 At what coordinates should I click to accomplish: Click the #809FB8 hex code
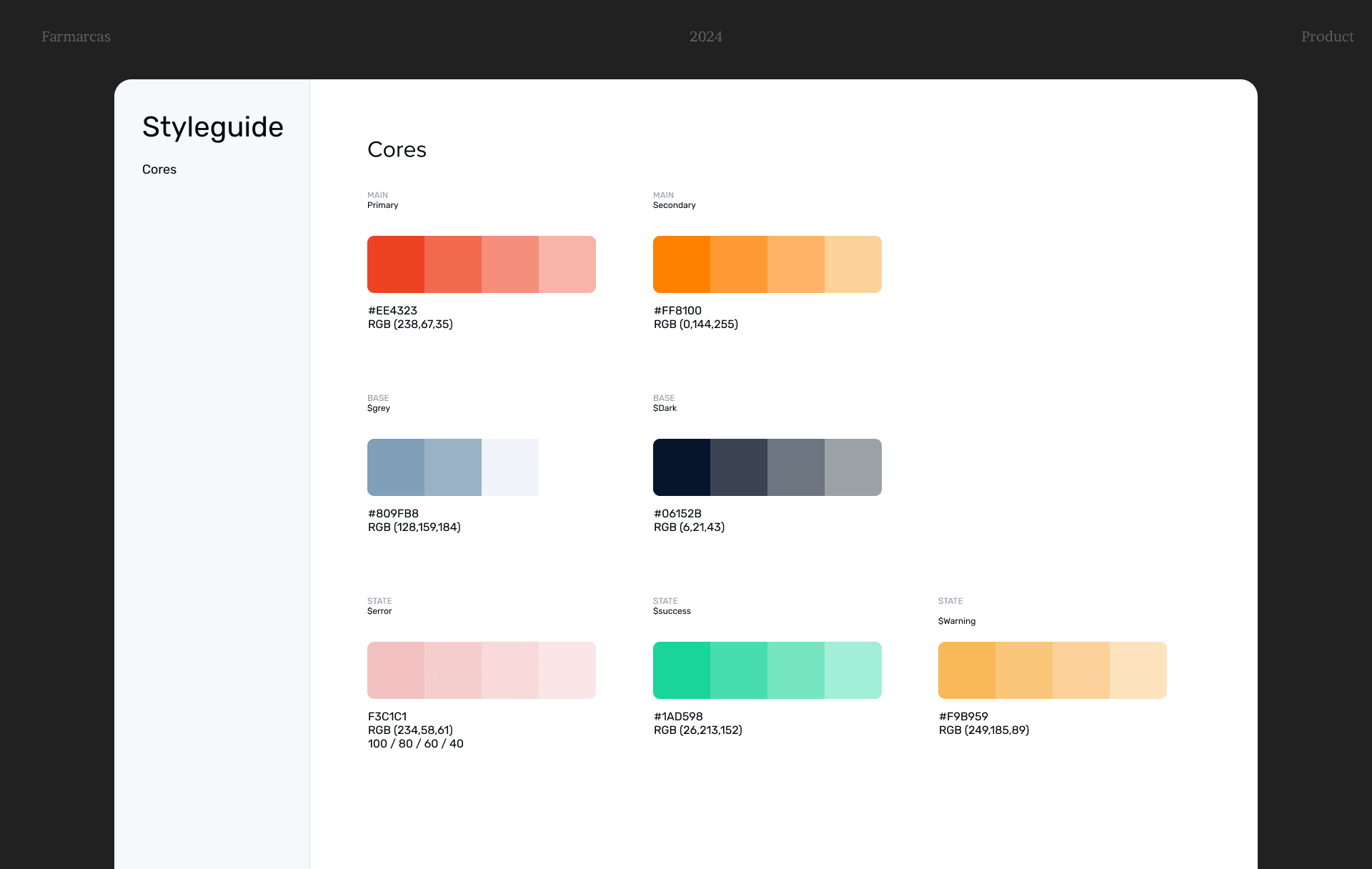click(393, 513)
